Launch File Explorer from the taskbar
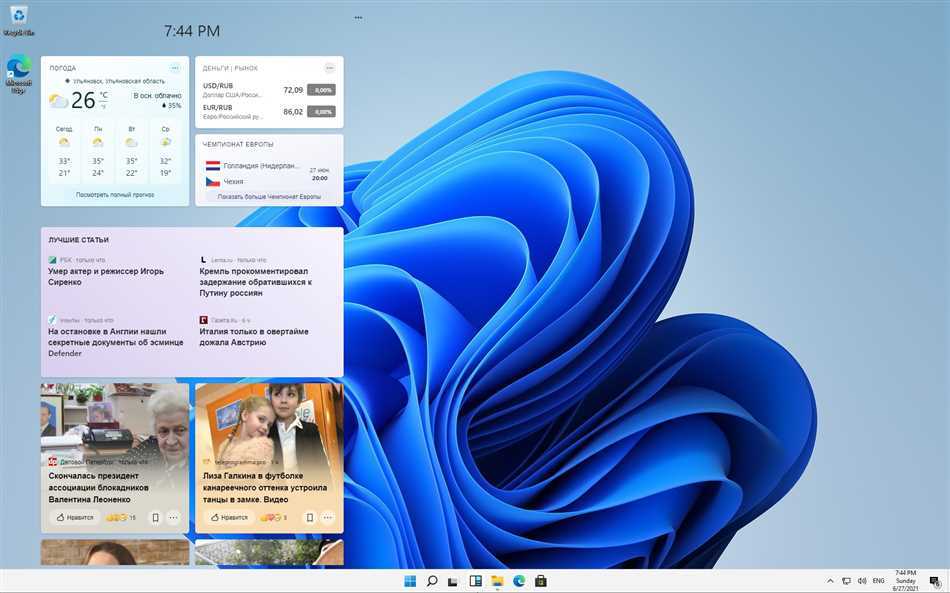This screenshot has height=593, width=950. (497, 581)
